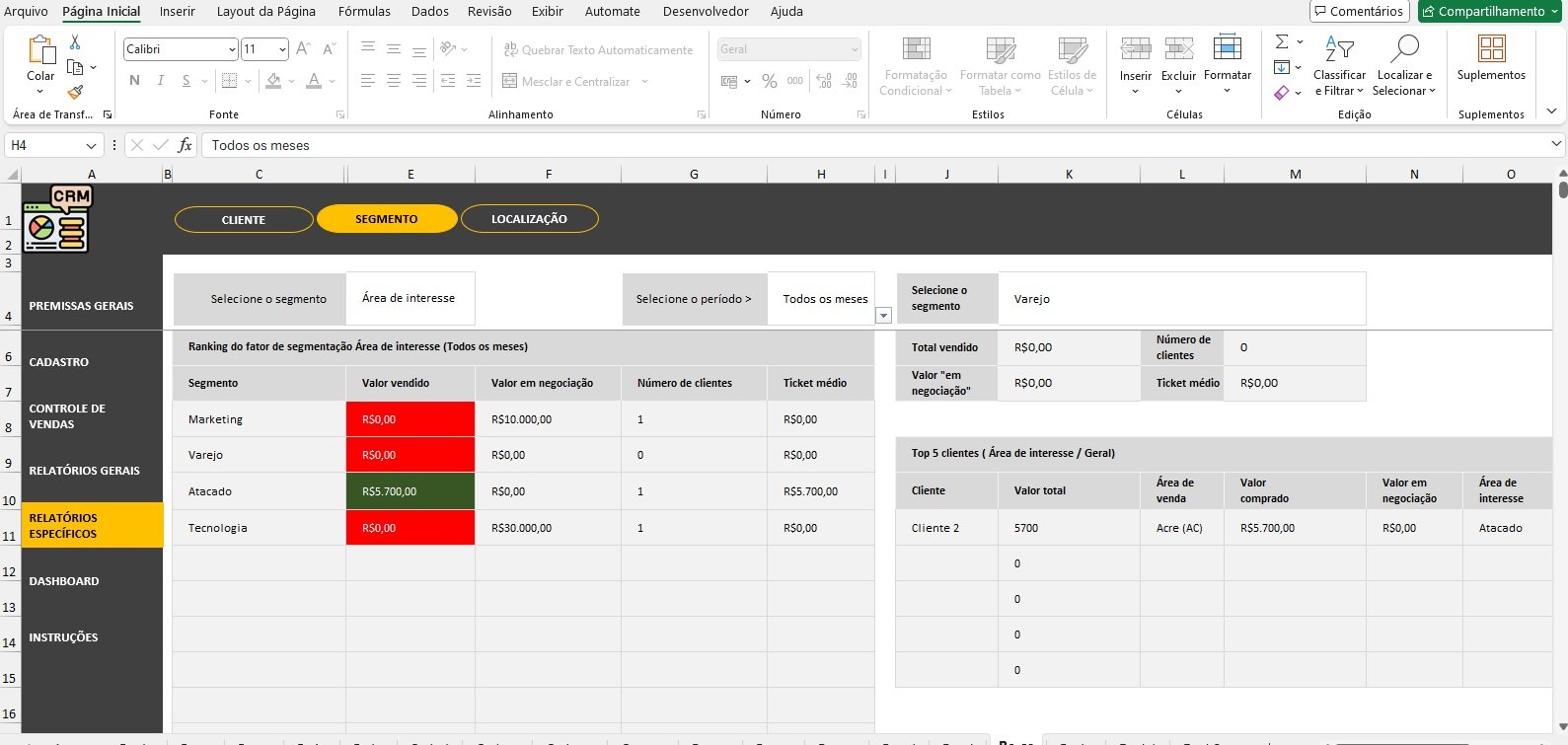The width and height of the screenshot is (1568, 745).
Task: Toggle bold formatting (N)
Action: (x=134, y=81)
